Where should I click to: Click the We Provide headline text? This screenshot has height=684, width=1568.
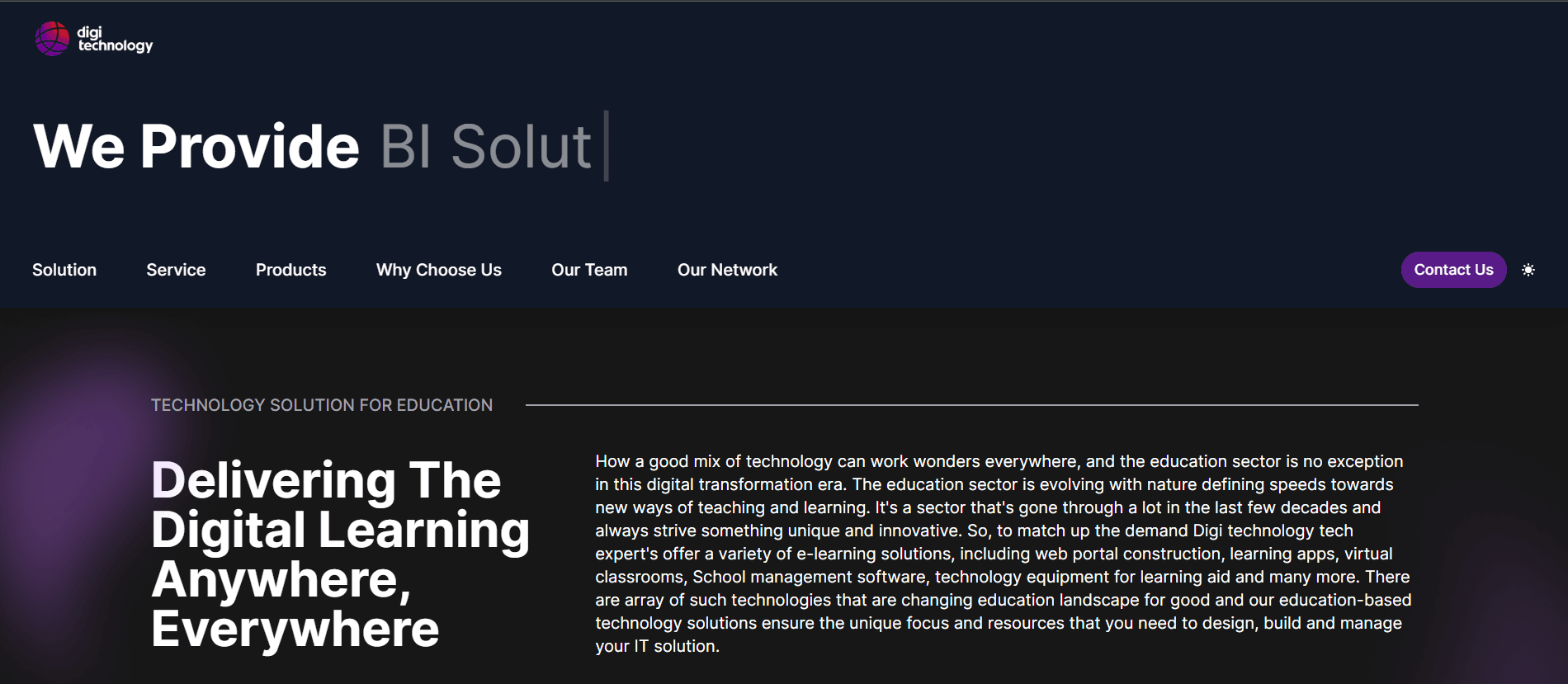coord(196,147)
